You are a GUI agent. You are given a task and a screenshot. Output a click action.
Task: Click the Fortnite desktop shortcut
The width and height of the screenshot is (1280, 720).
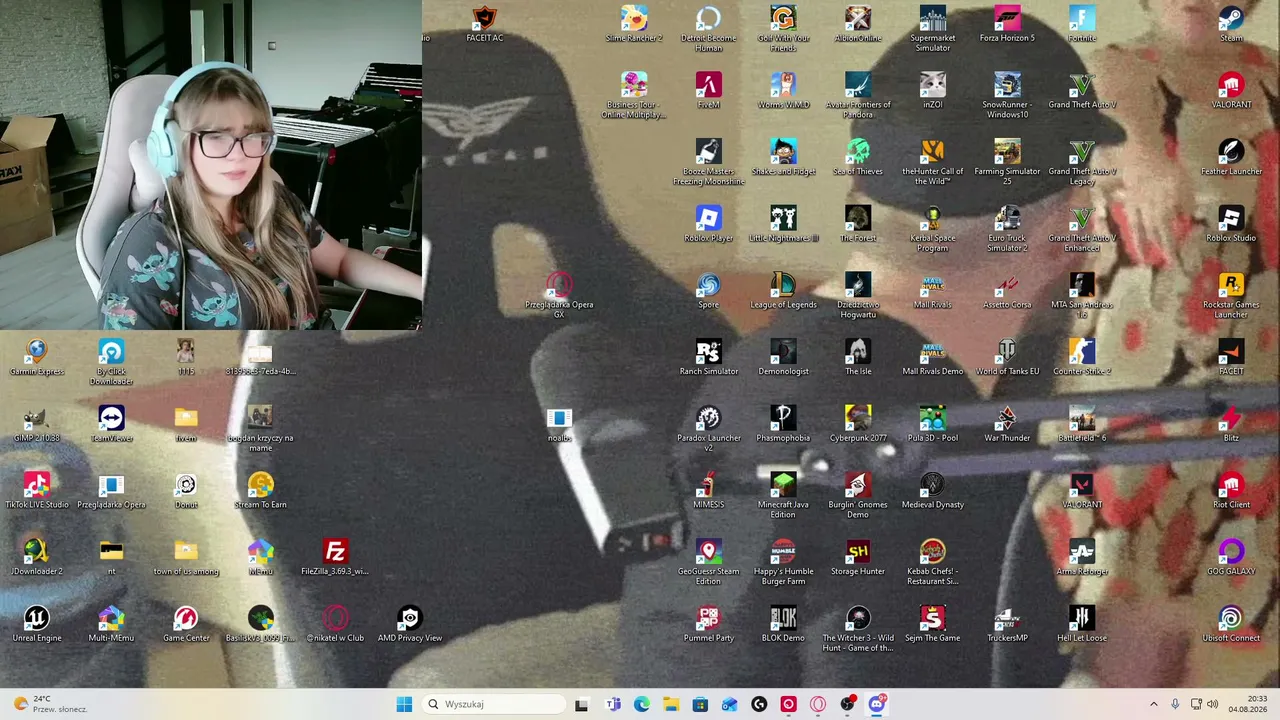pyautogui.click(x=1082, y=25)
